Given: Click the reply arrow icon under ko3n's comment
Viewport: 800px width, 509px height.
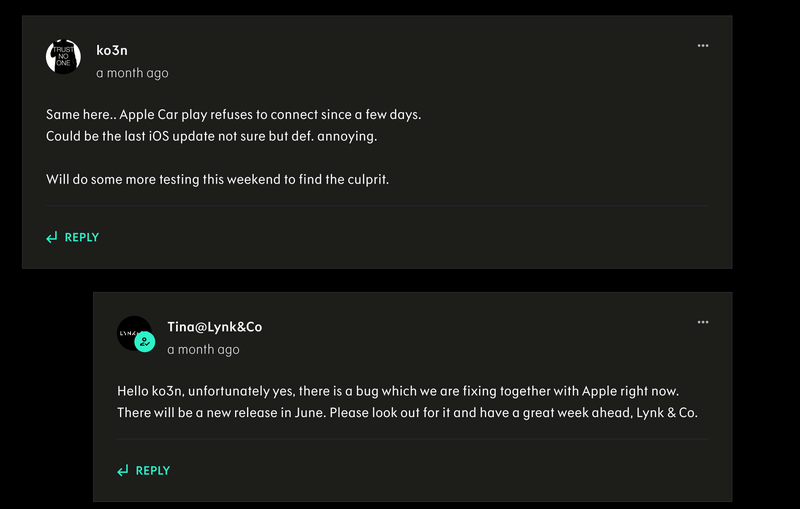Looking at the screenshot, I should pos(52,238).
